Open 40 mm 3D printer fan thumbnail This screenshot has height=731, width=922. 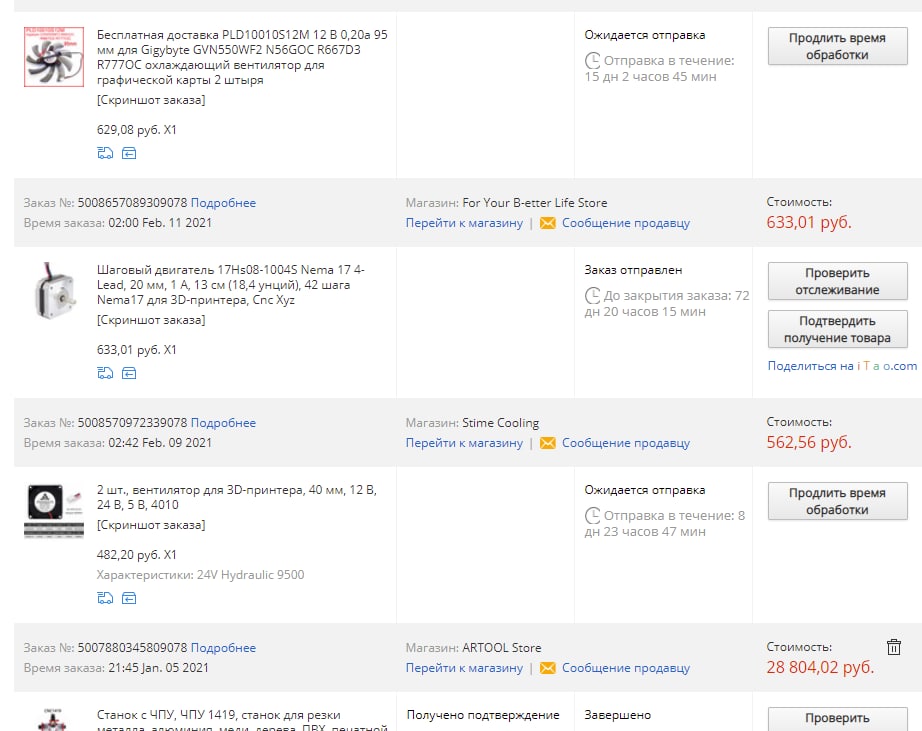54,510
